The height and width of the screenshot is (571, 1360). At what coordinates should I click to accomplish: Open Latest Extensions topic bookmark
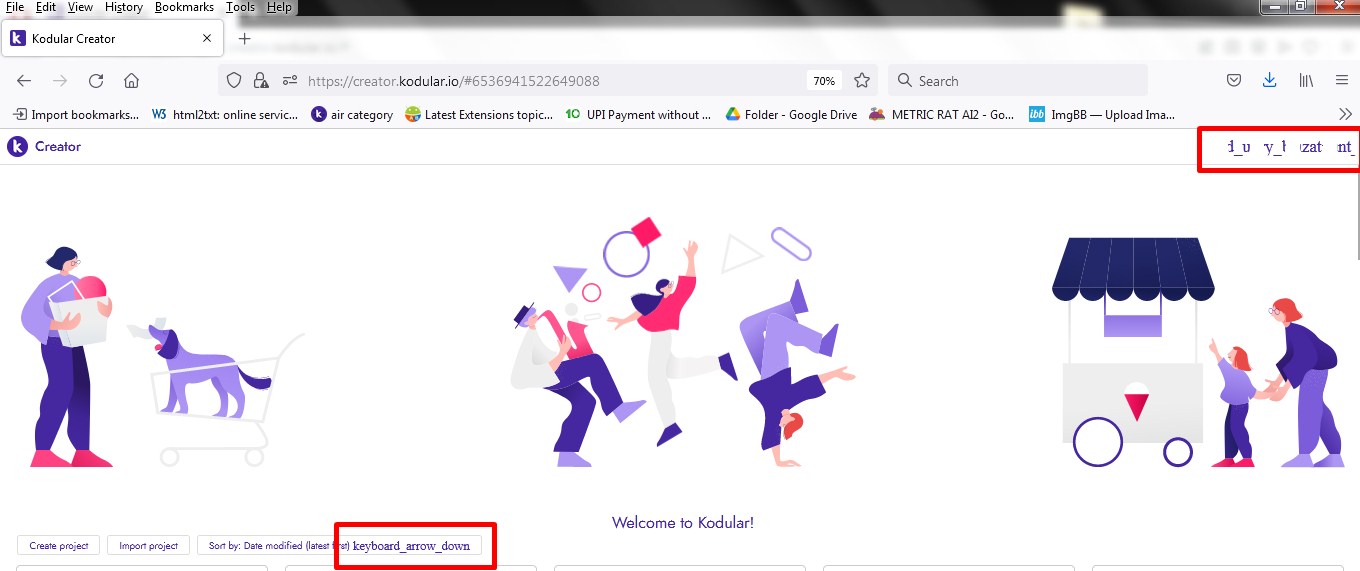coord(479,115)
